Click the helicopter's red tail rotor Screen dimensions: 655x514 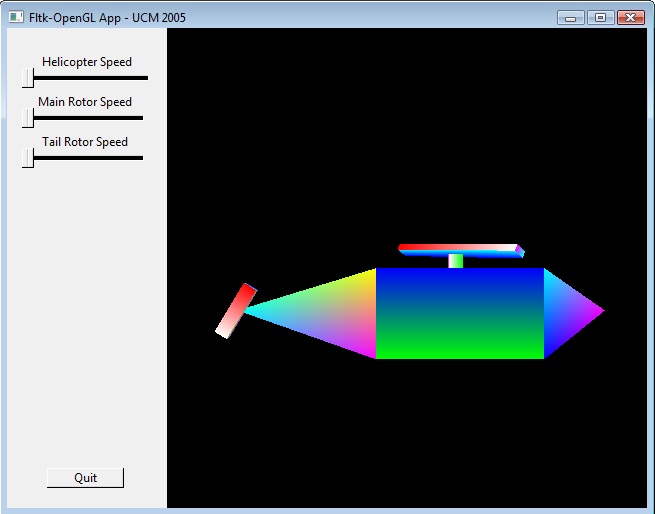[236, 311]
